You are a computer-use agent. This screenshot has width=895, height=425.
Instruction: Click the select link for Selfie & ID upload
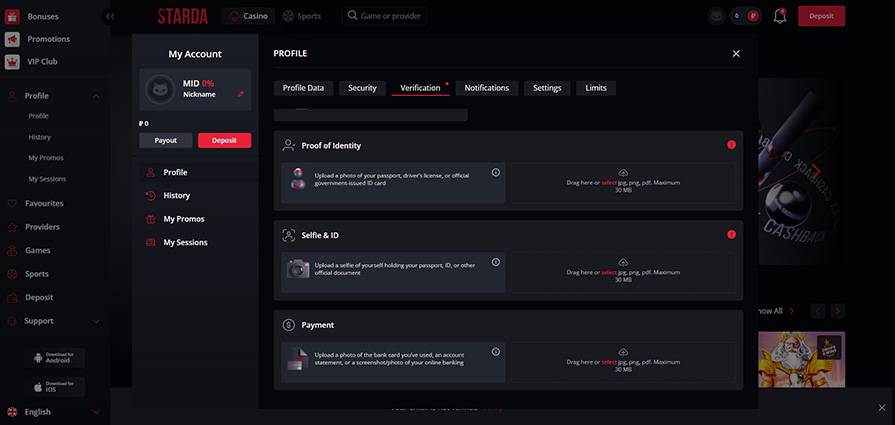(609, 273)
